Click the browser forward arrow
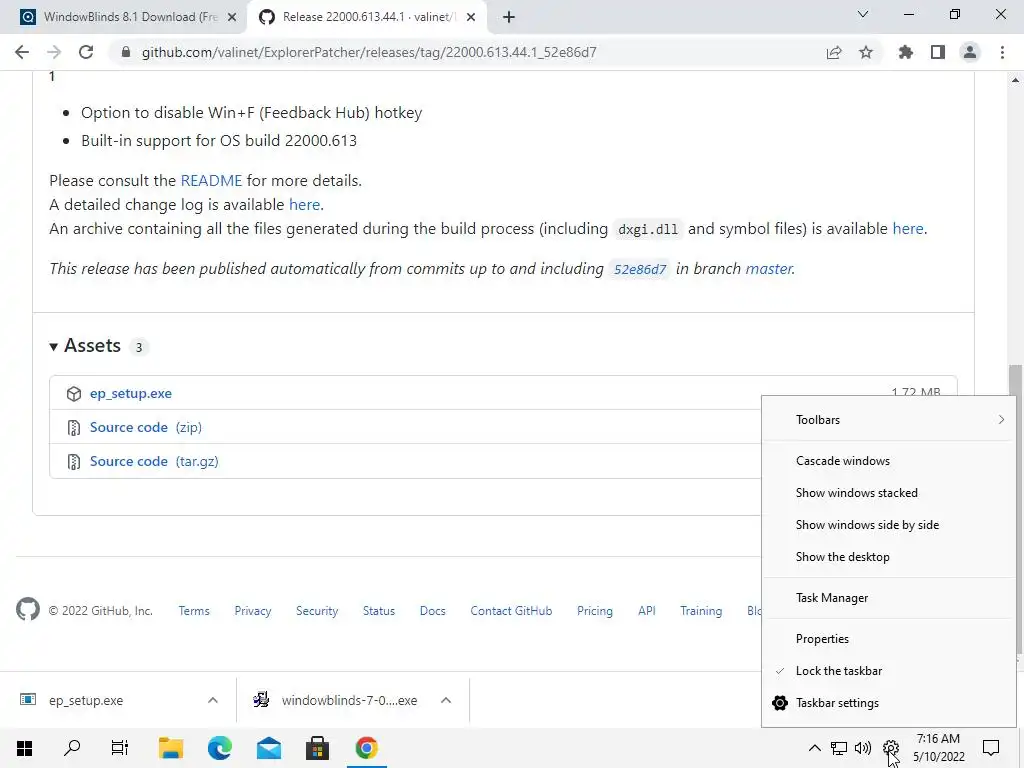 point(54,52)
